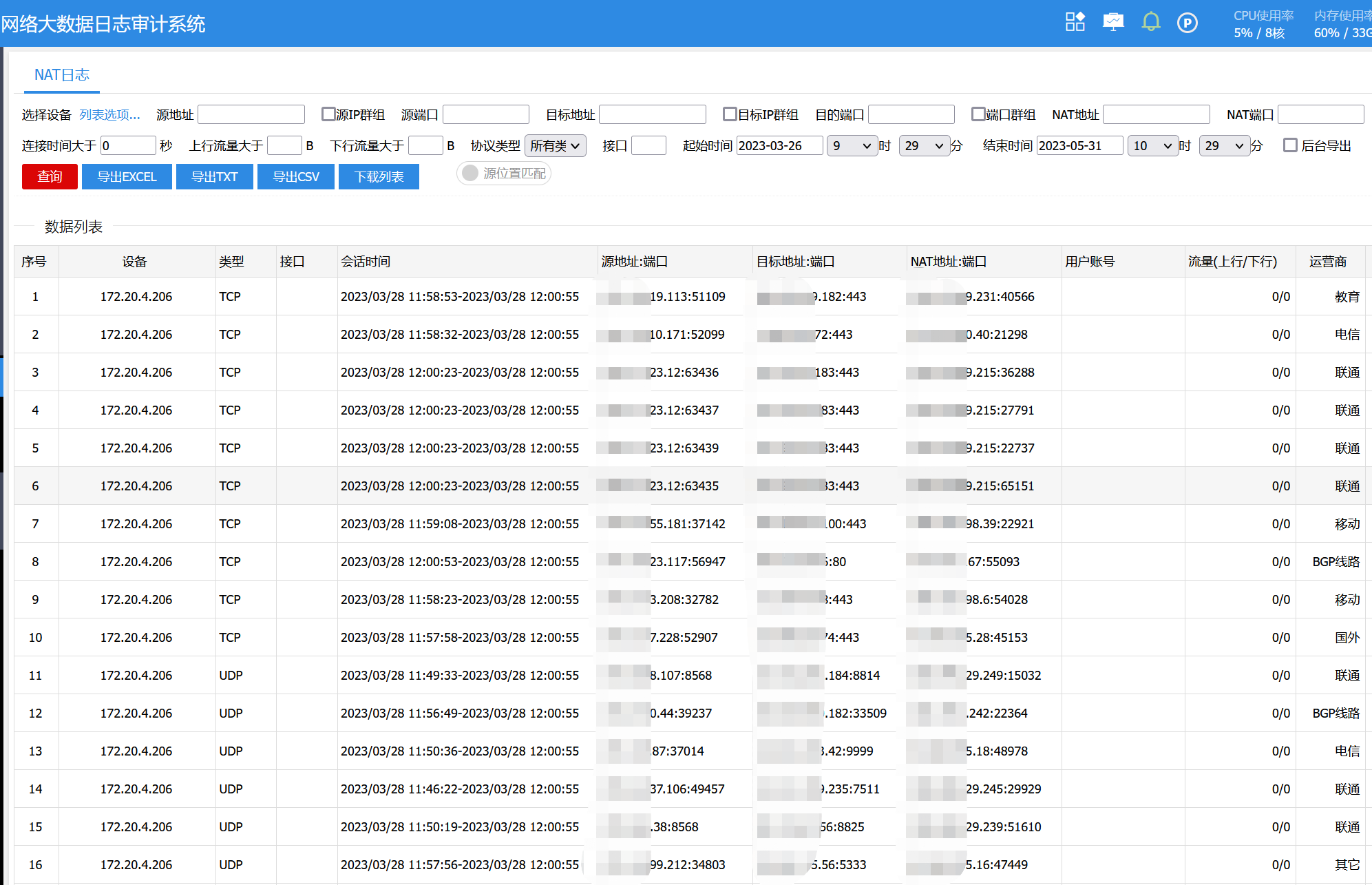Open the end time minute dropdown
Viewport: 1372px width, 885px height.
click(1225, 145)
